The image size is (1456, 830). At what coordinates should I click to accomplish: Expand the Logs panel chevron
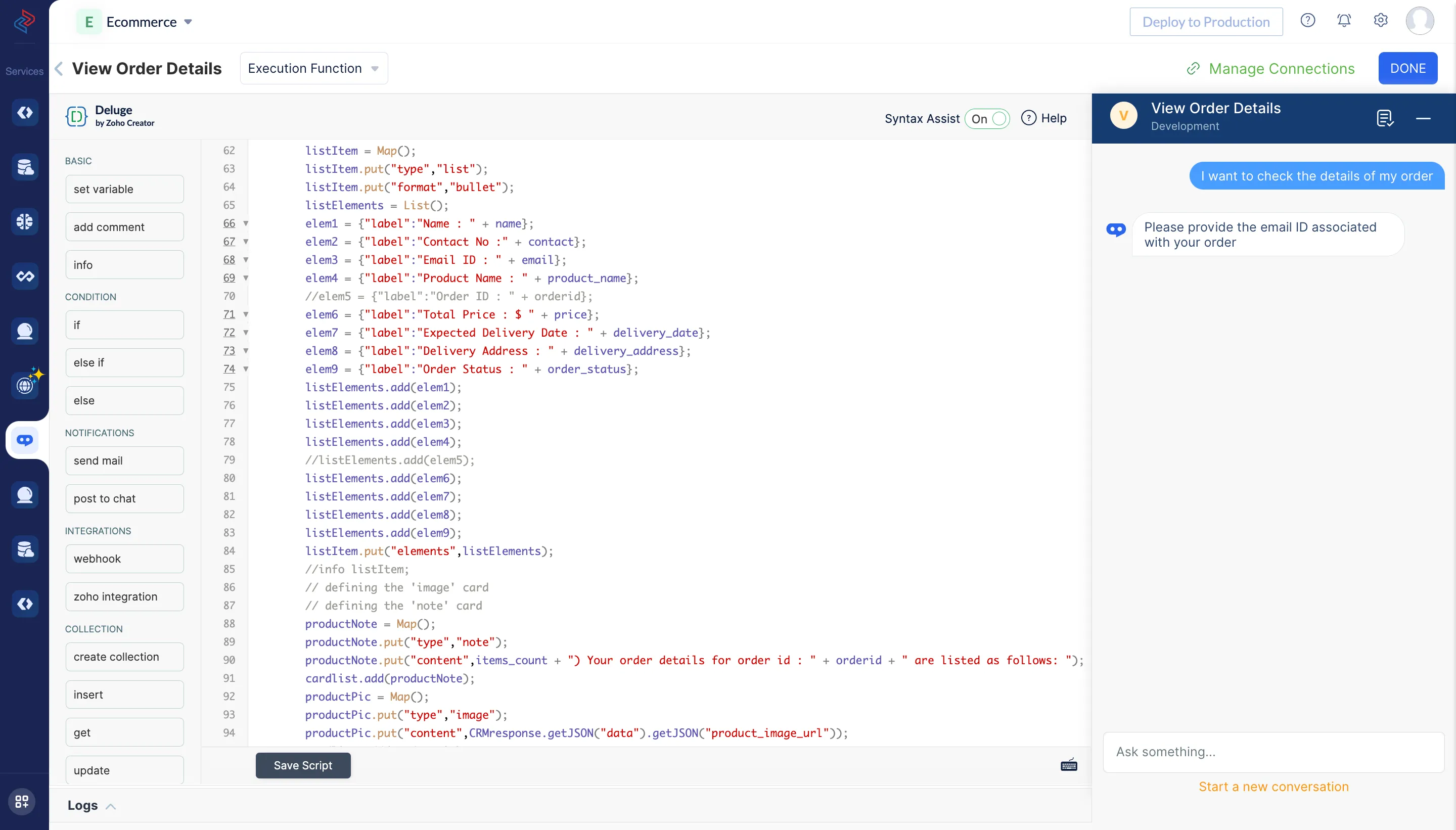[111, 806]
